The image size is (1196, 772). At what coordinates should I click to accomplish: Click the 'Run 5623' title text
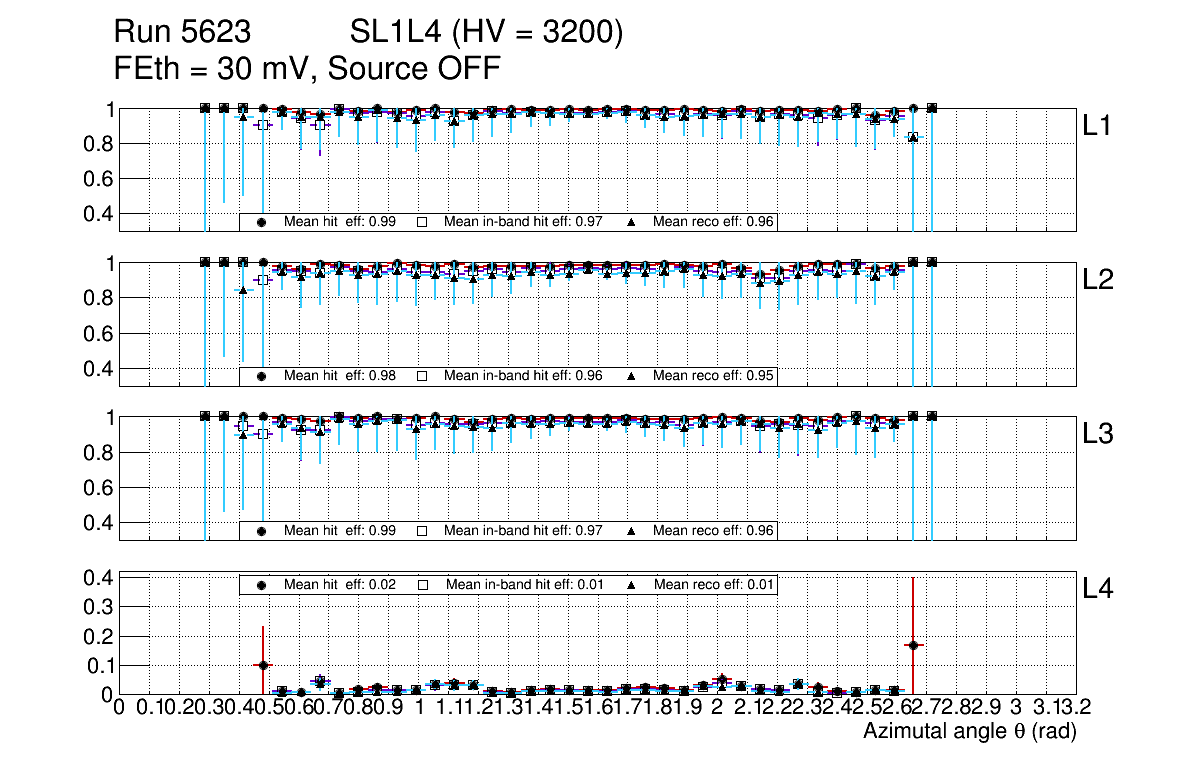[x=181, y=34]
